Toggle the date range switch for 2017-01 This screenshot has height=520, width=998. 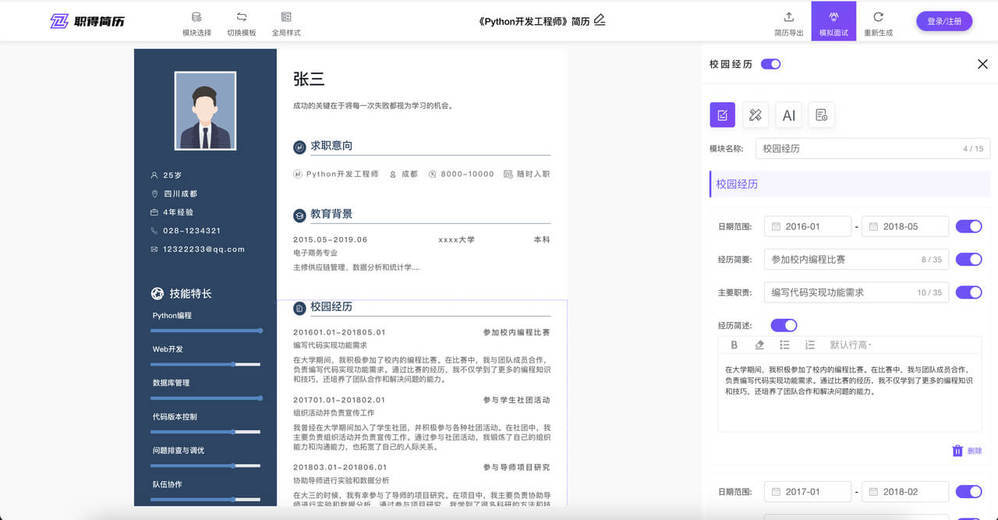pos(969,491)
